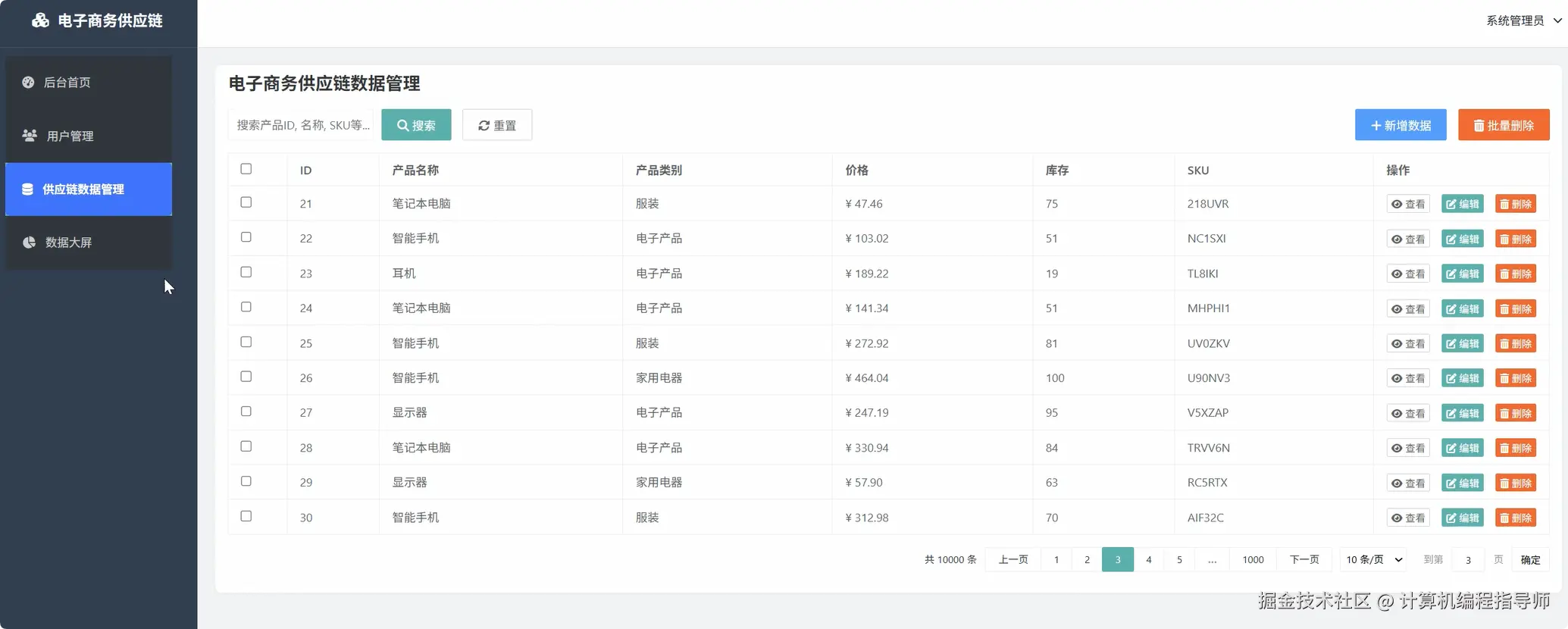
Task: Check the row with ID 29
Action: pyautogui.click(x=246, y=481)
